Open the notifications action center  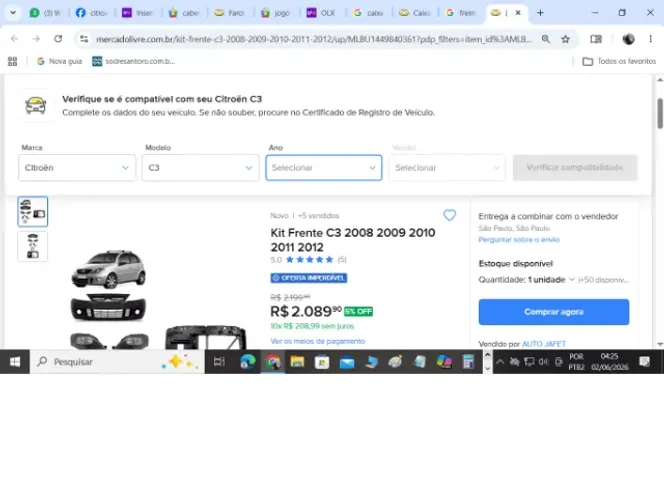click(x=645, y=362)
